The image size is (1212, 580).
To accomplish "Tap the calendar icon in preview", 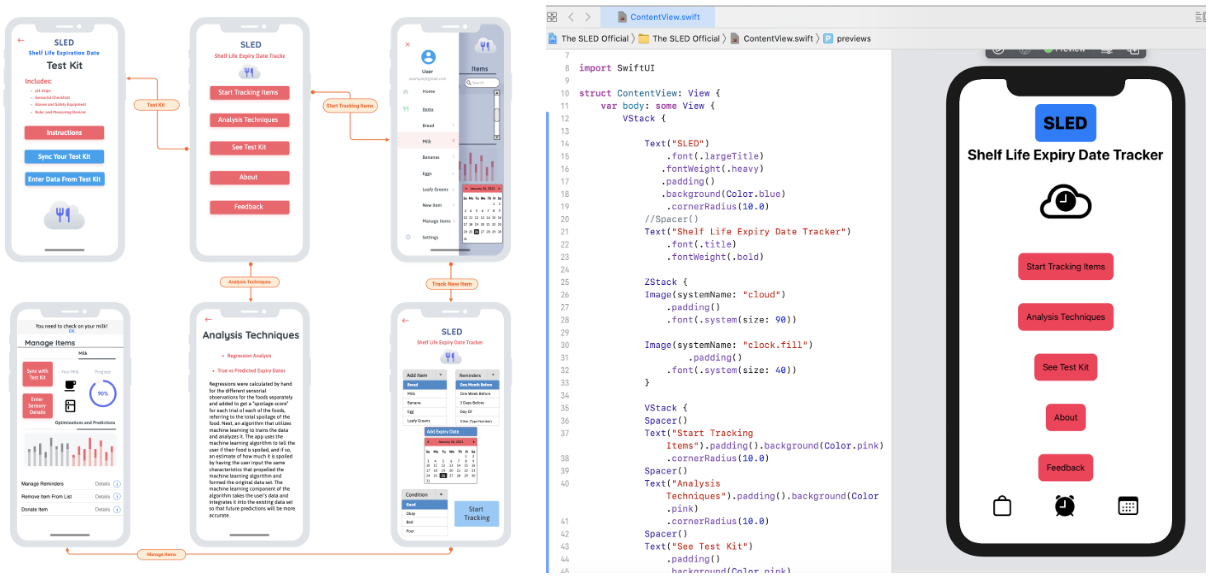I will point(1128,506).
